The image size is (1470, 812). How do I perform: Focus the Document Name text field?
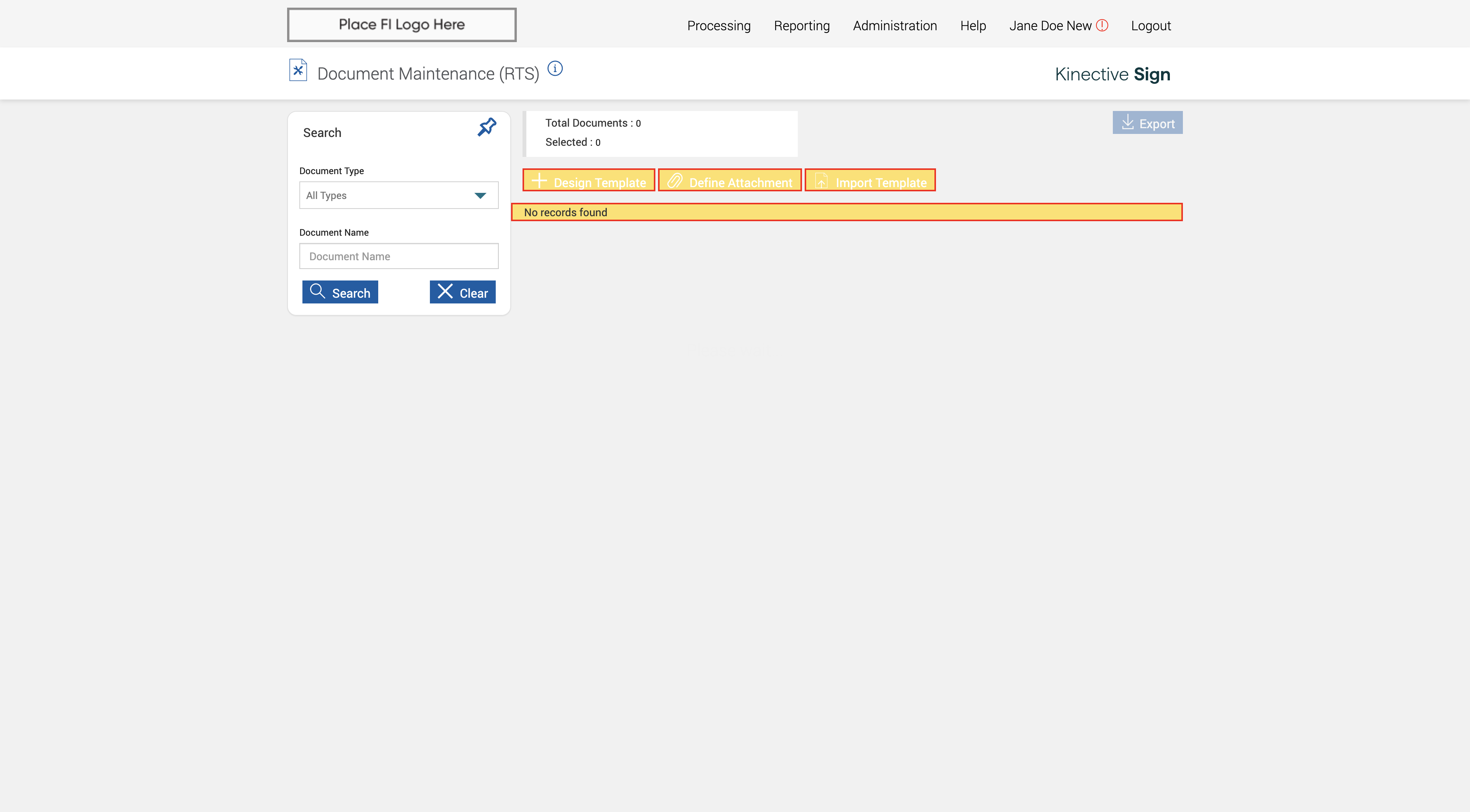coord(398,257)
